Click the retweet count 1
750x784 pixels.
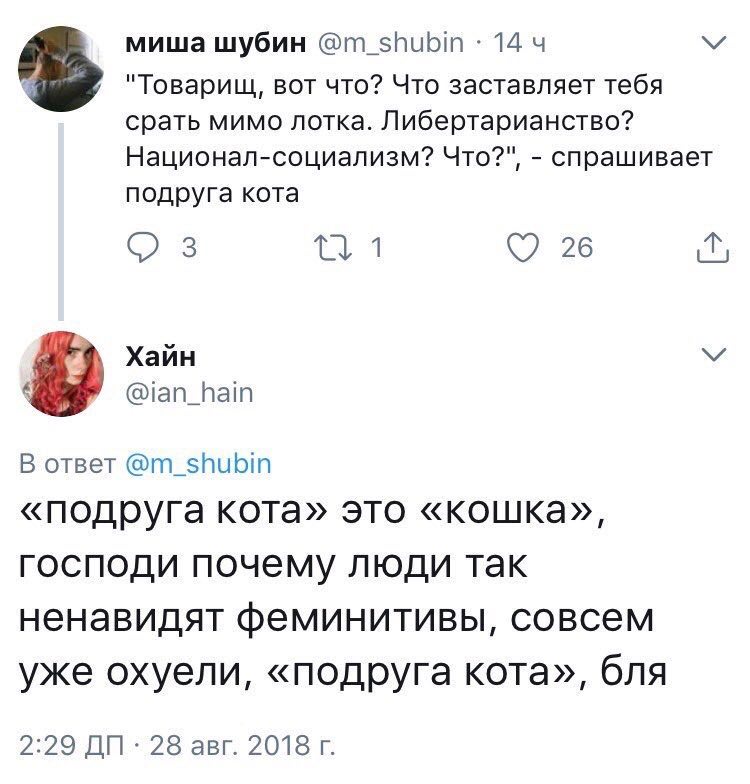(x=377, y=247)
